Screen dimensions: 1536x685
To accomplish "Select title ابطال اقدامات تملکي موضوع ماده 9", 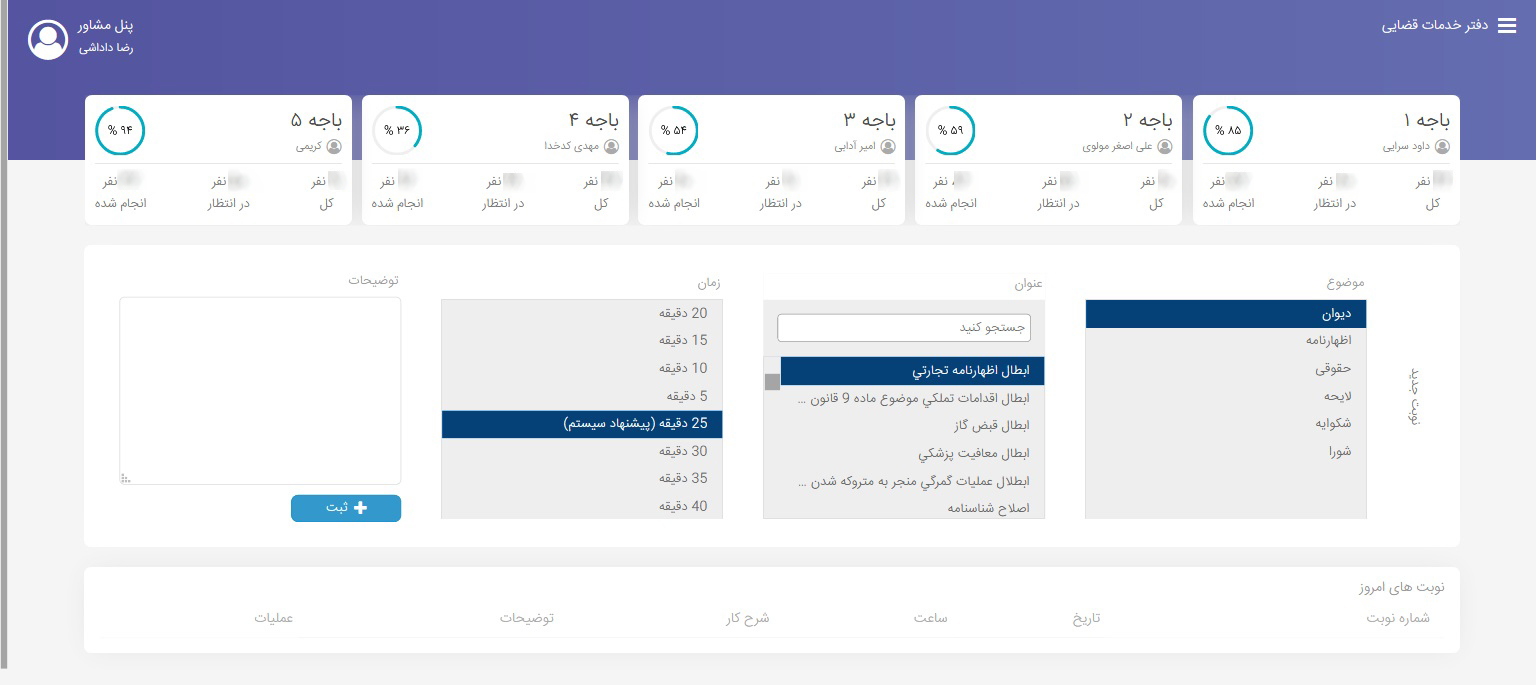I will tap(912, 399).
